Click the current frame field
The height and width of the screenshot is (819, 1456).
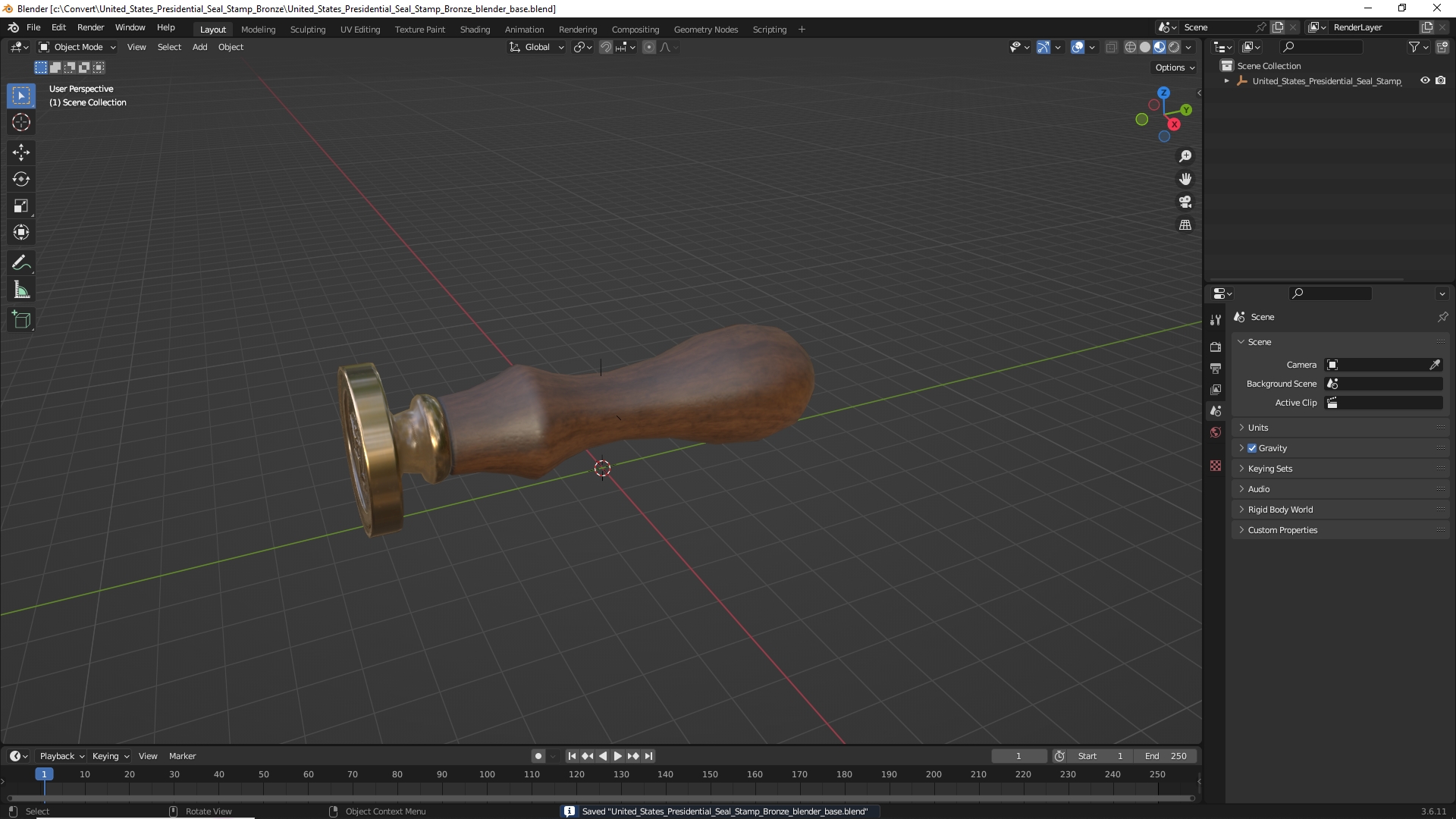(1018, 756)
